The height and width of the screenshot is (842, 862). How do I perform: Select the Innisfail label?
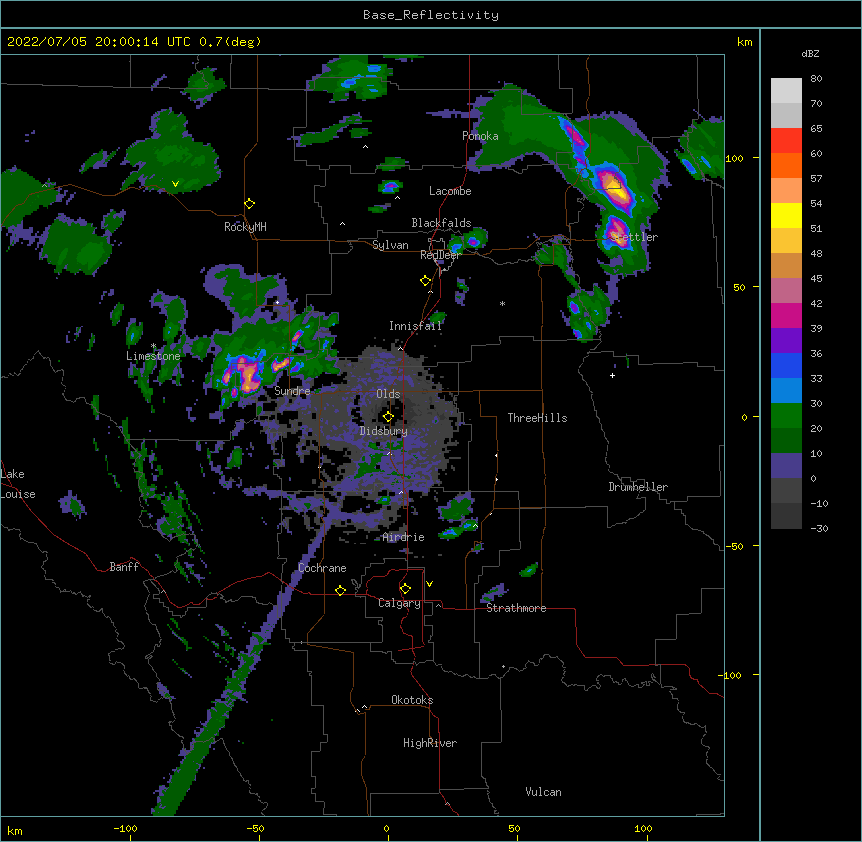(x=416, y=326)
